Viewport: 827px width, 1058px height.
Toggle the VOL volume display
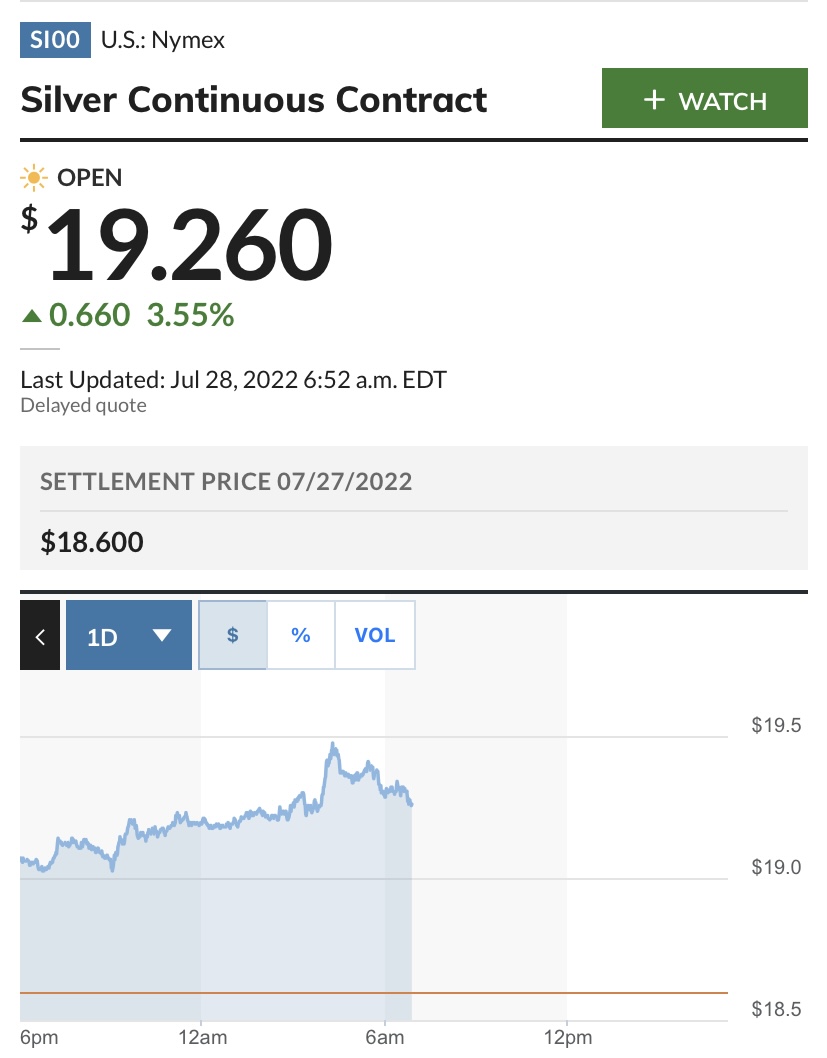[375, 635]
